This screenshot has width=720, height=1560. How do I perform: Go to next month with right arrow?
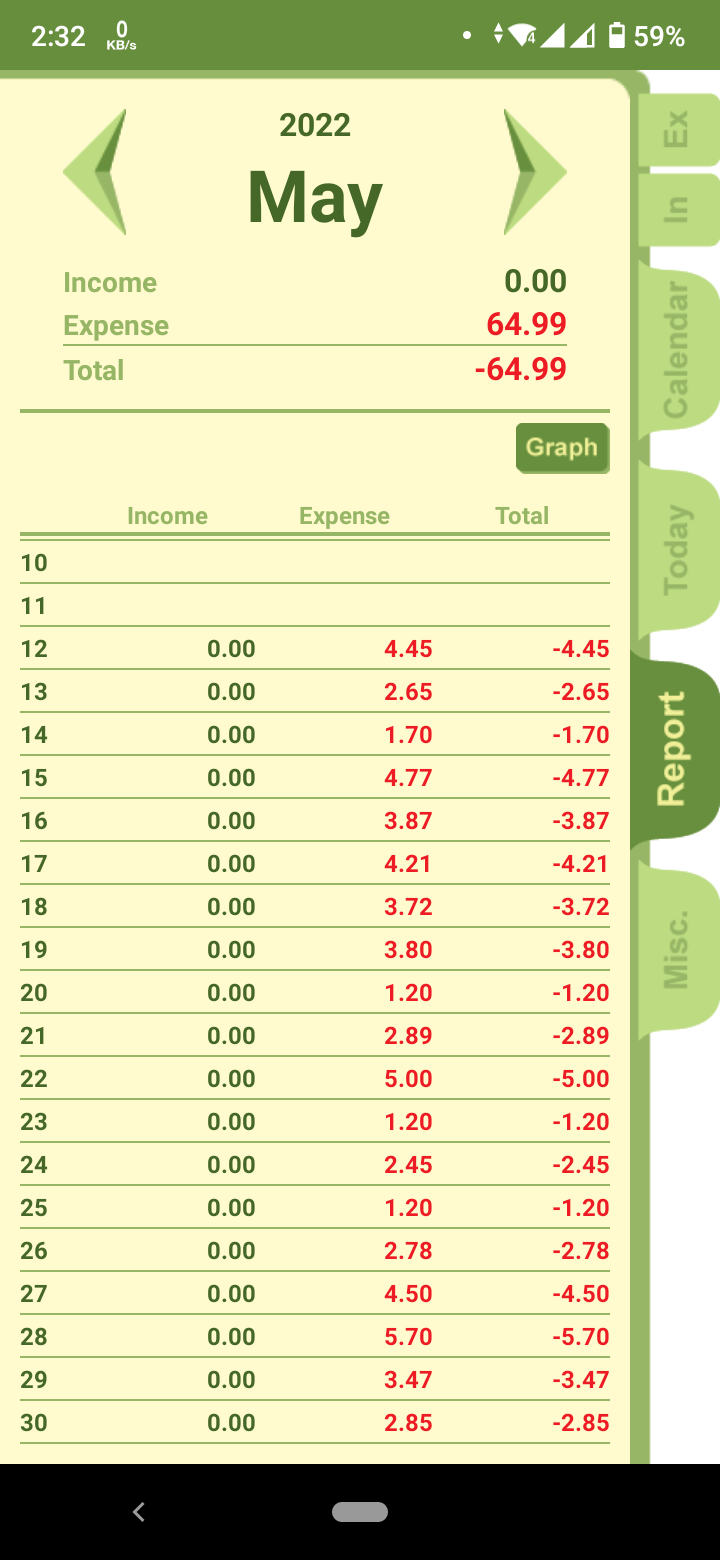pos(535,172)
